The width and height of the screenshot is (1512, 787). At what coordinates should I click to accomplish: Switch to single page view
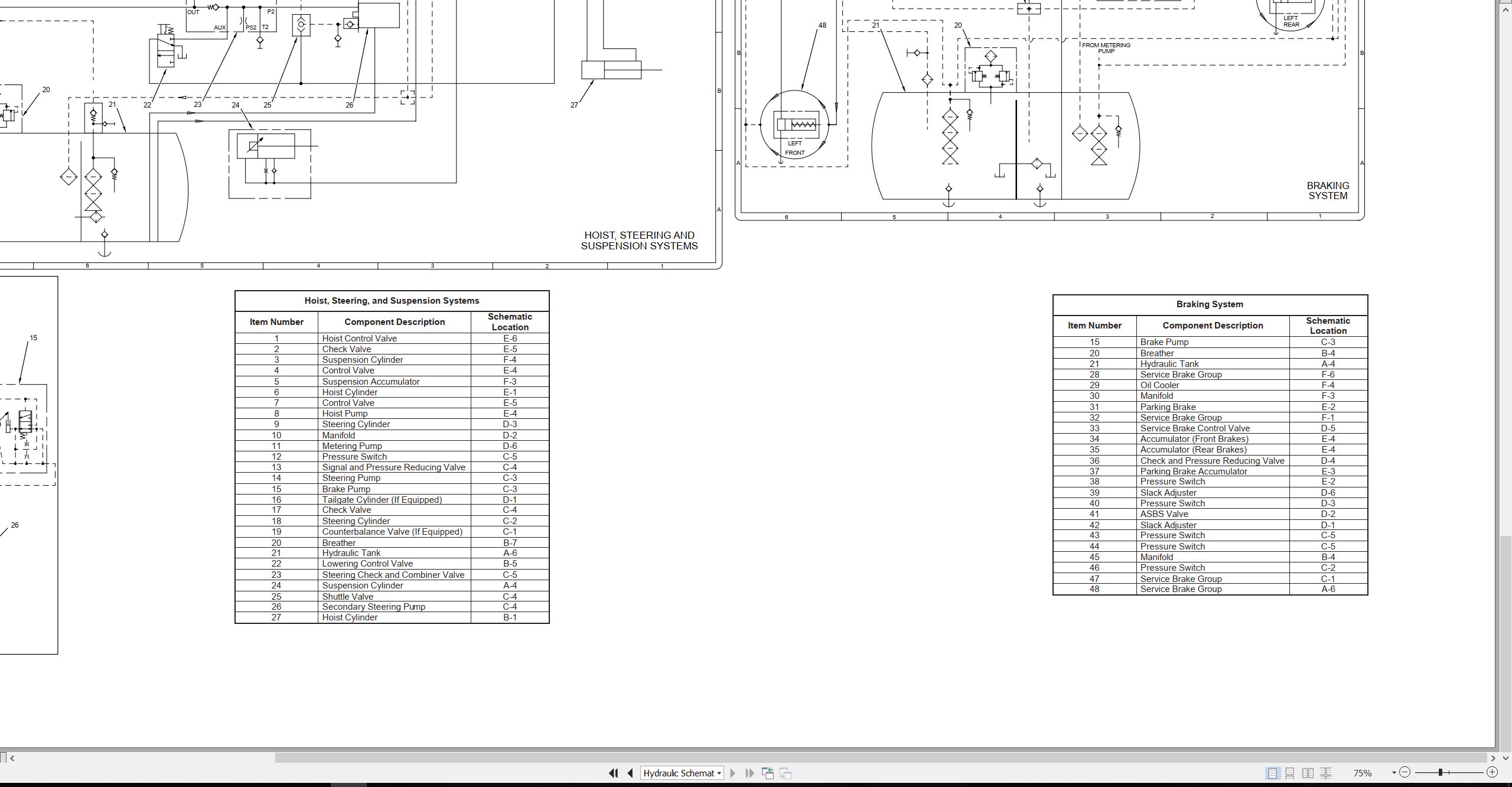[x=1272, y=773]
